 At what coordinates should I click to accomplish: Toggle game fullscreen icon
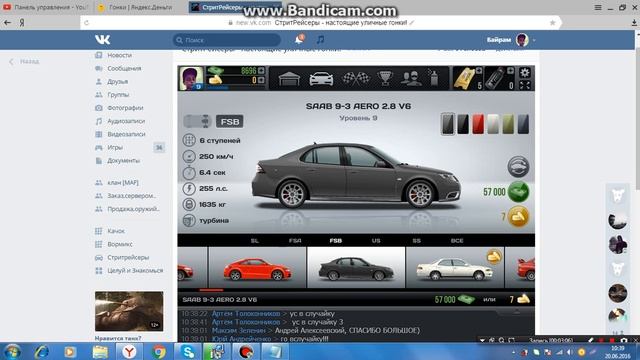(525, 85)
